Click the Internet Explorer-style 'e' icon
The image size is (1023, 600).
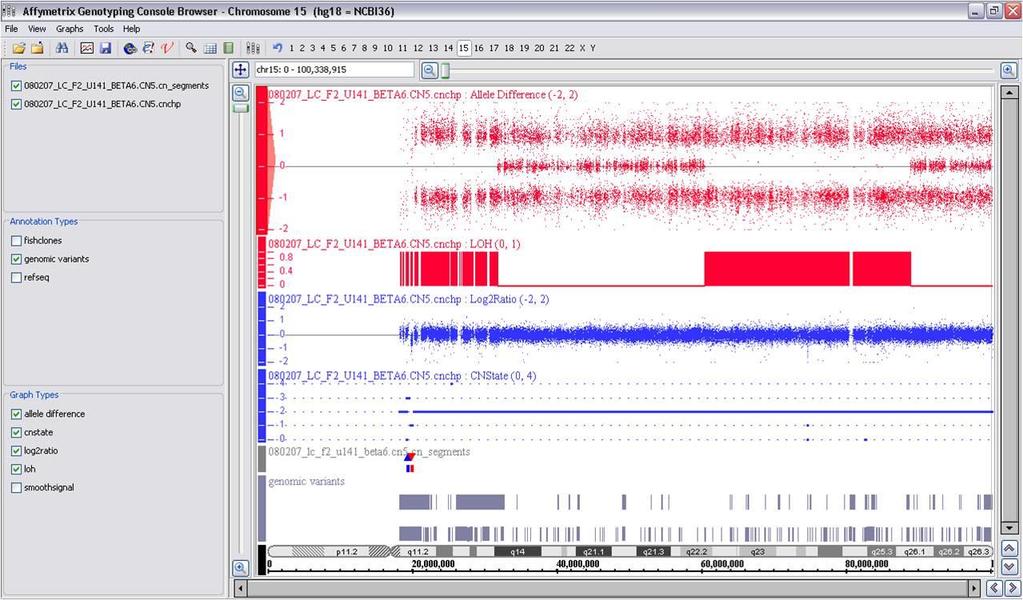click(x=148, y=48)
